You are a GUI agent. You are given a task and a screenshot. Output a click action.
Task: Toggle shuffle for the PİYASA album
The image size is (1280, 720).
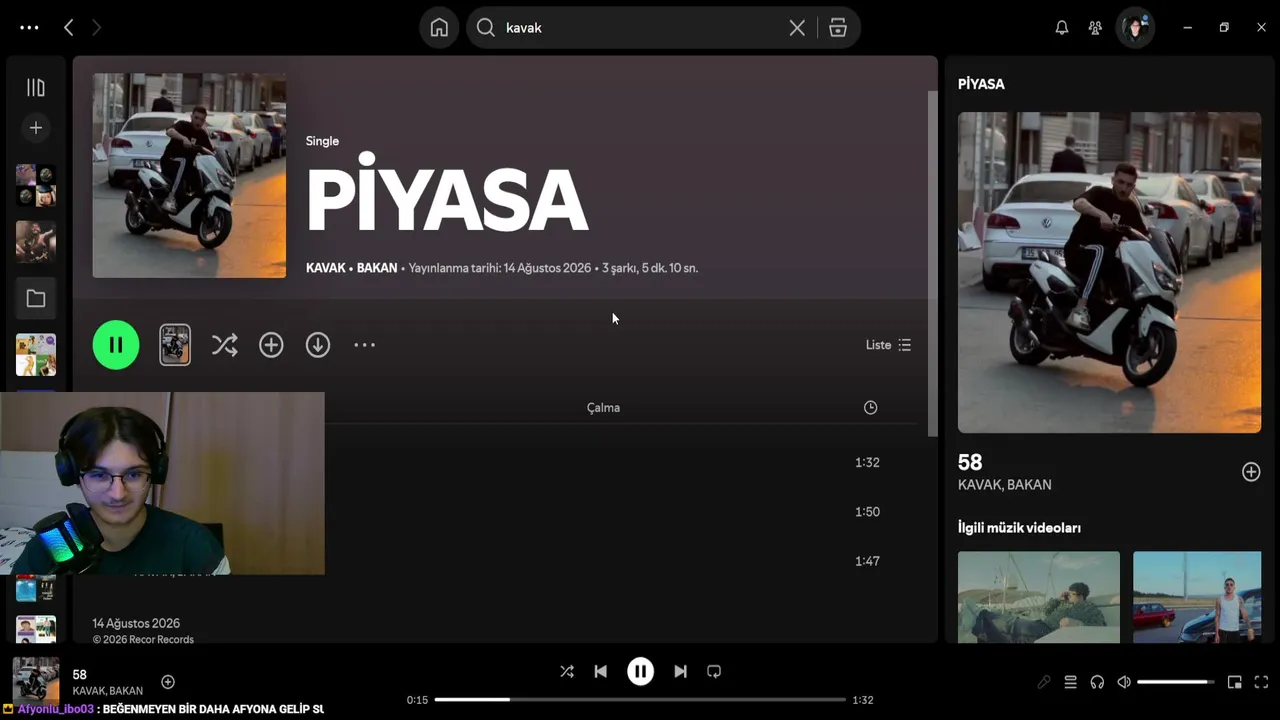[x=224, y=345]
